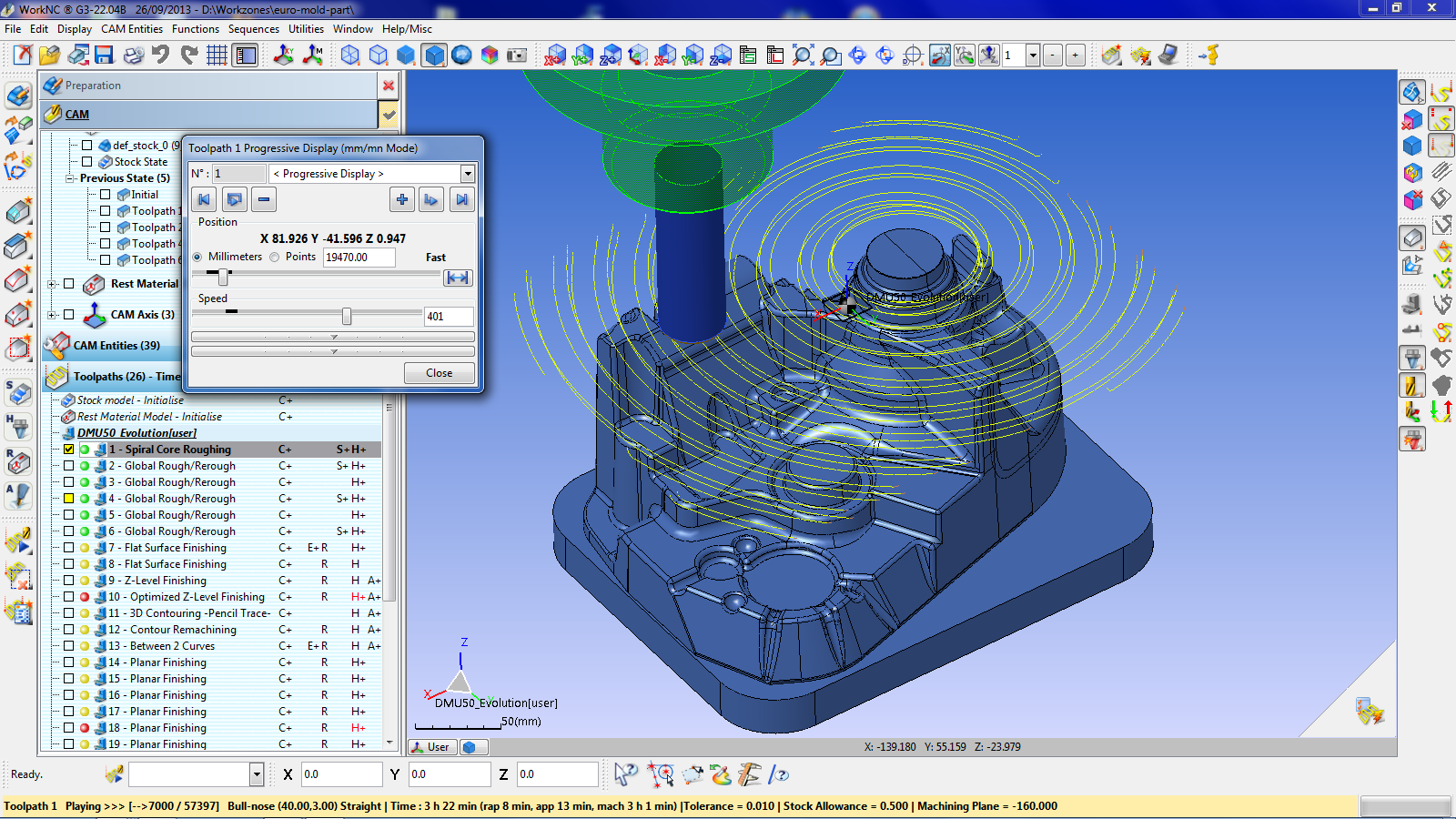
Task: Tick the CAM Axis (3) checkbox
Action: (68, 315)
